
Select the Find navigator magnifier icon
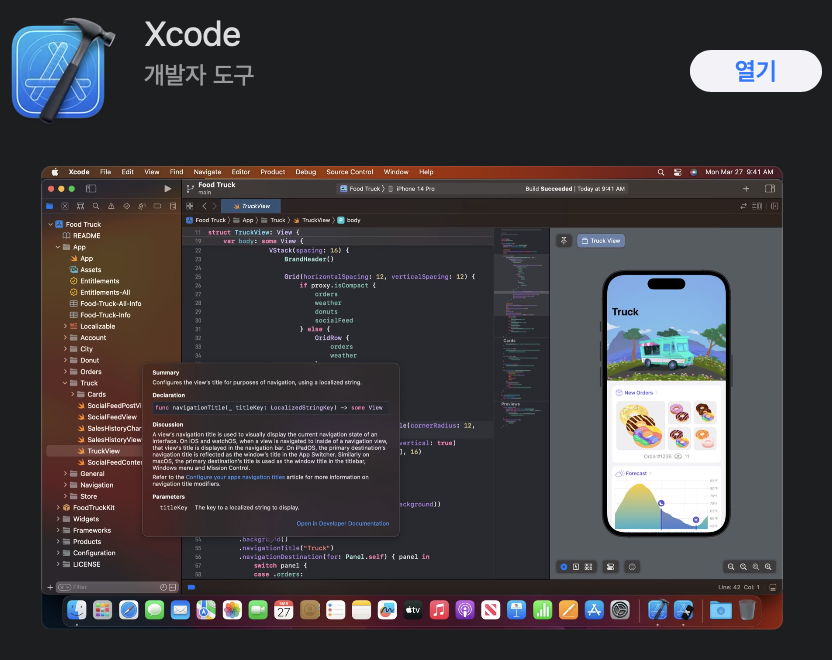96,206
